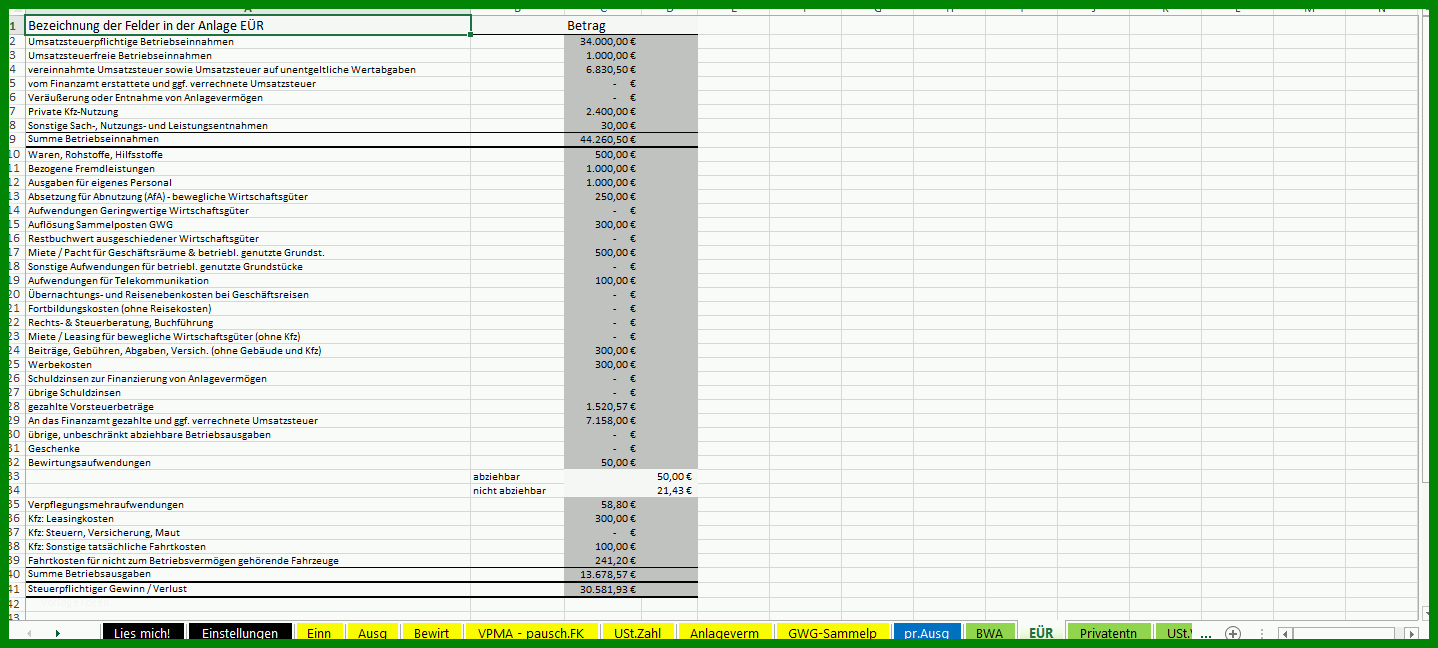Select 'Kfz: Steuern, Versicherung, Maut' label
Screen dimensions: 1438x648
104,533
